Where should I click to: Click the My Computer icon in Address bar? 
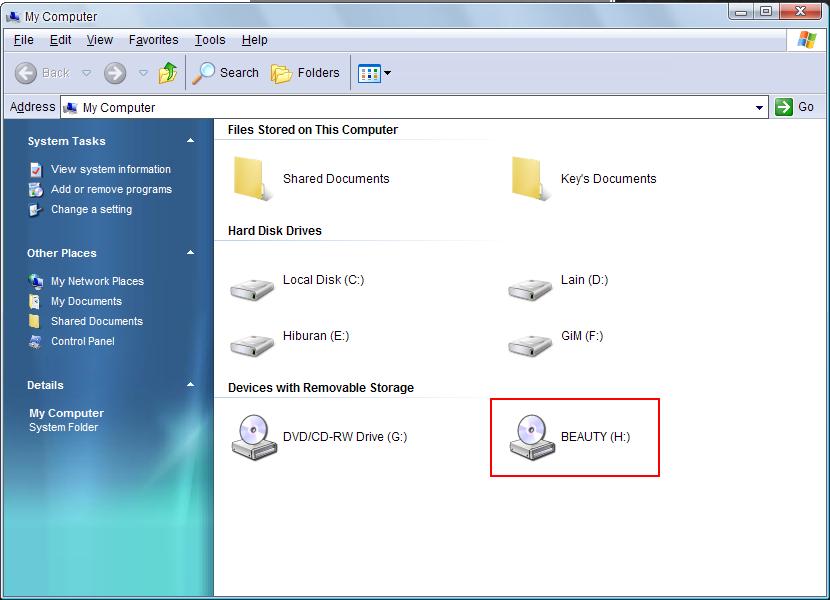pos(70,108)
